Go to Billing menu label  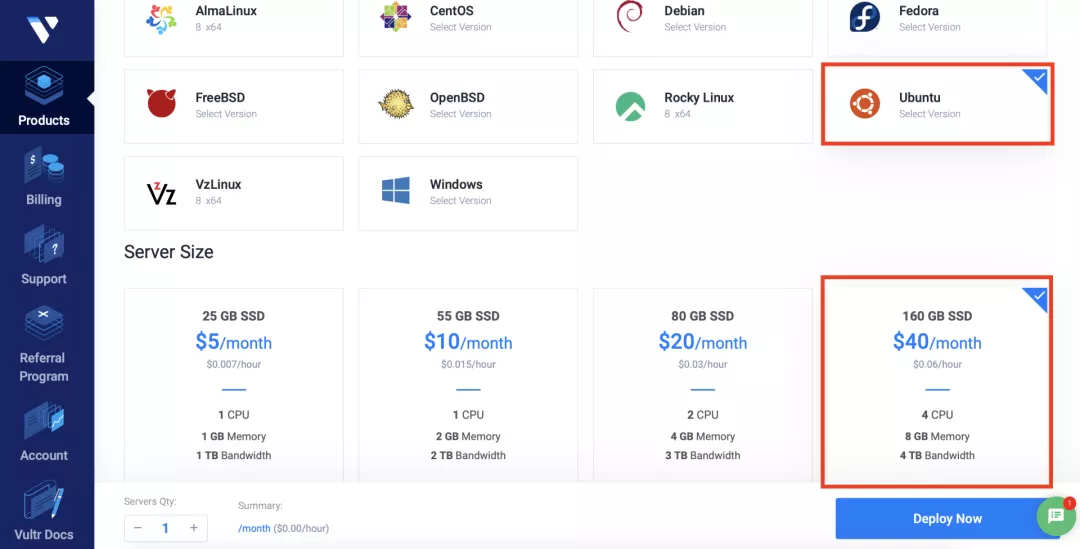(44, 200)
